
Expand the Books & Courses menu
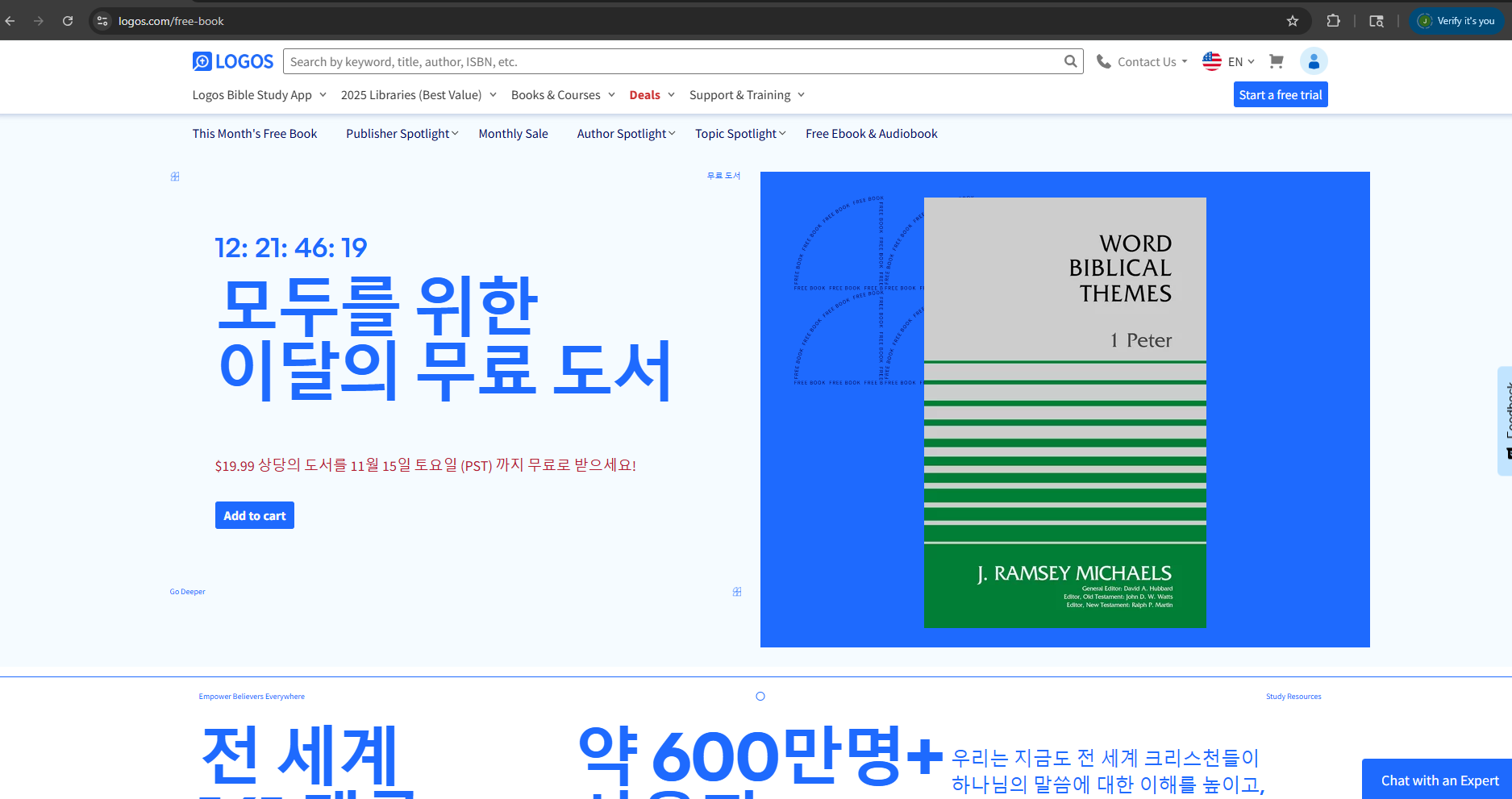pyautogui.click(x=563, y=95)
